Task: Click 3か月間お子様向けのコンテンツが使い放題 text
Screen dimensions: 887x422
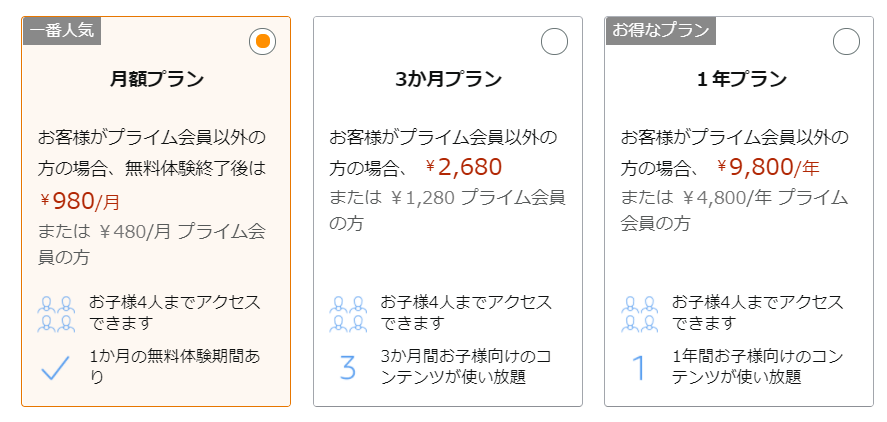Action: pos(466,367)
